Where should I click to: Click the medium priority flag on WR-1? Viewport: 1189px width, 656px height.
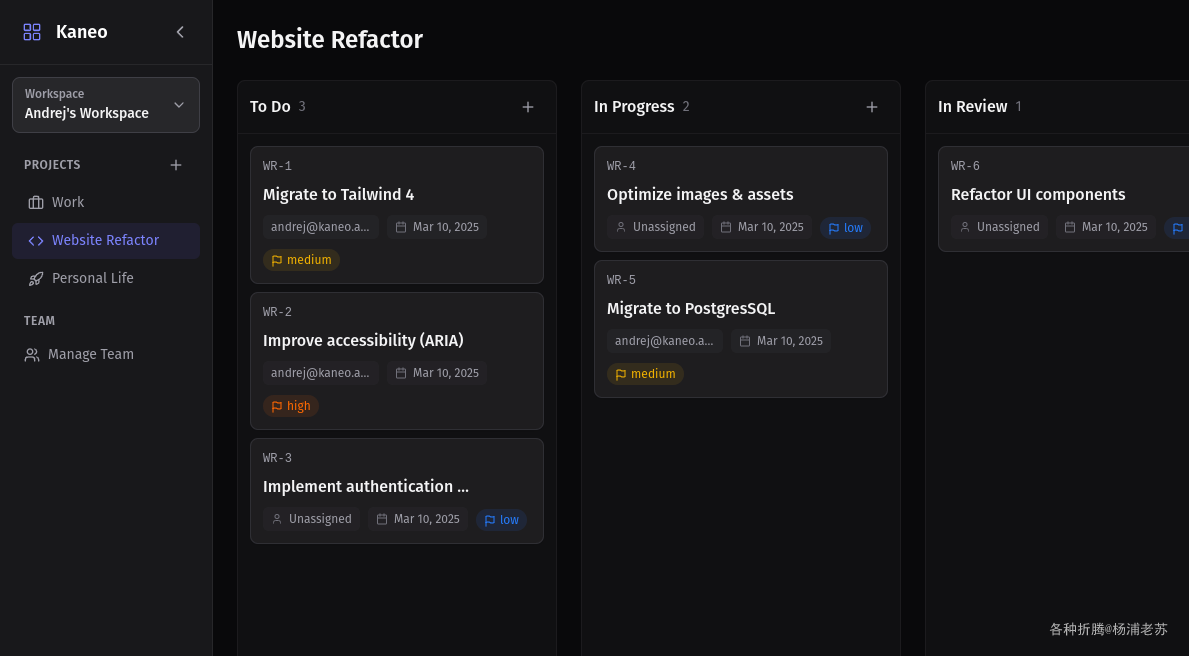[277, 260]
